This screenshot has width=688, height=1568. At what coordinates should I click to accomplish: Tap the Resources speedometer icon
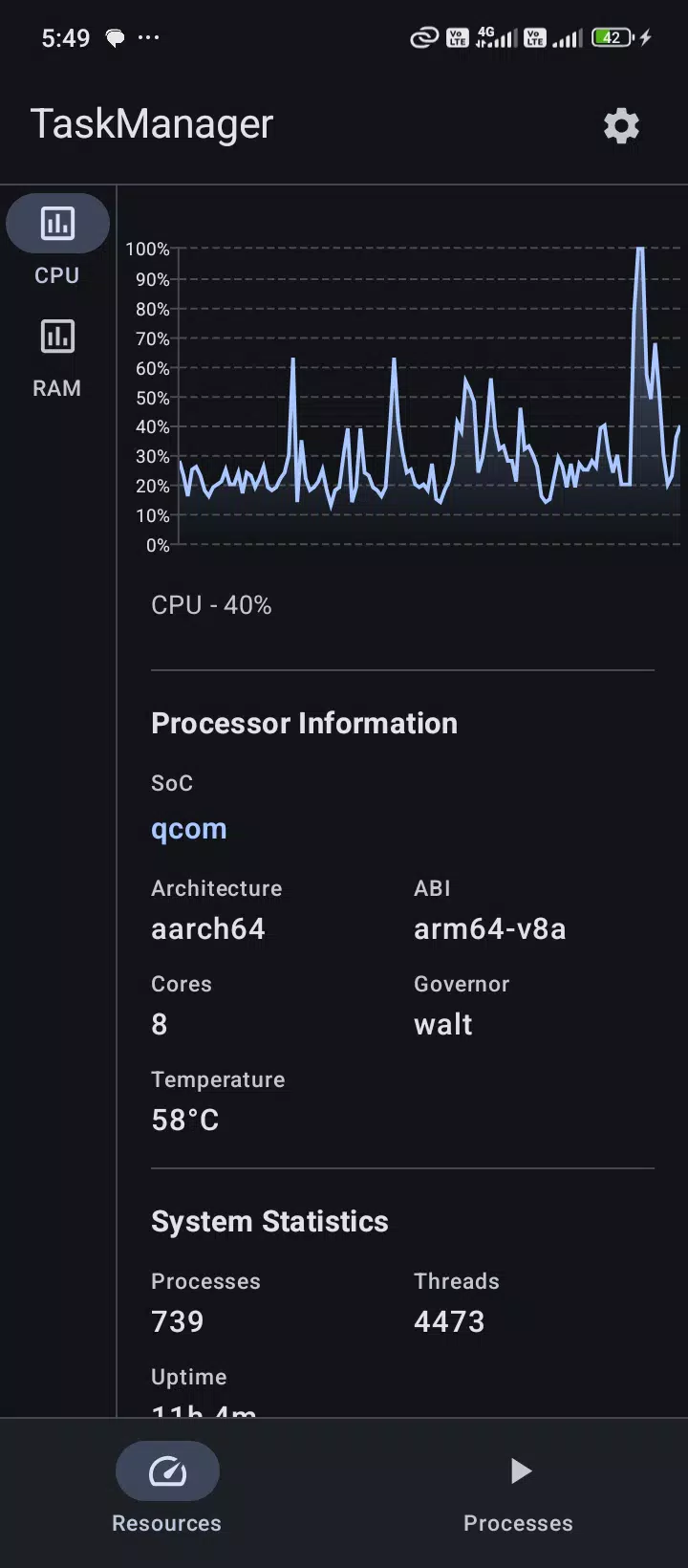coord(167,1470)
